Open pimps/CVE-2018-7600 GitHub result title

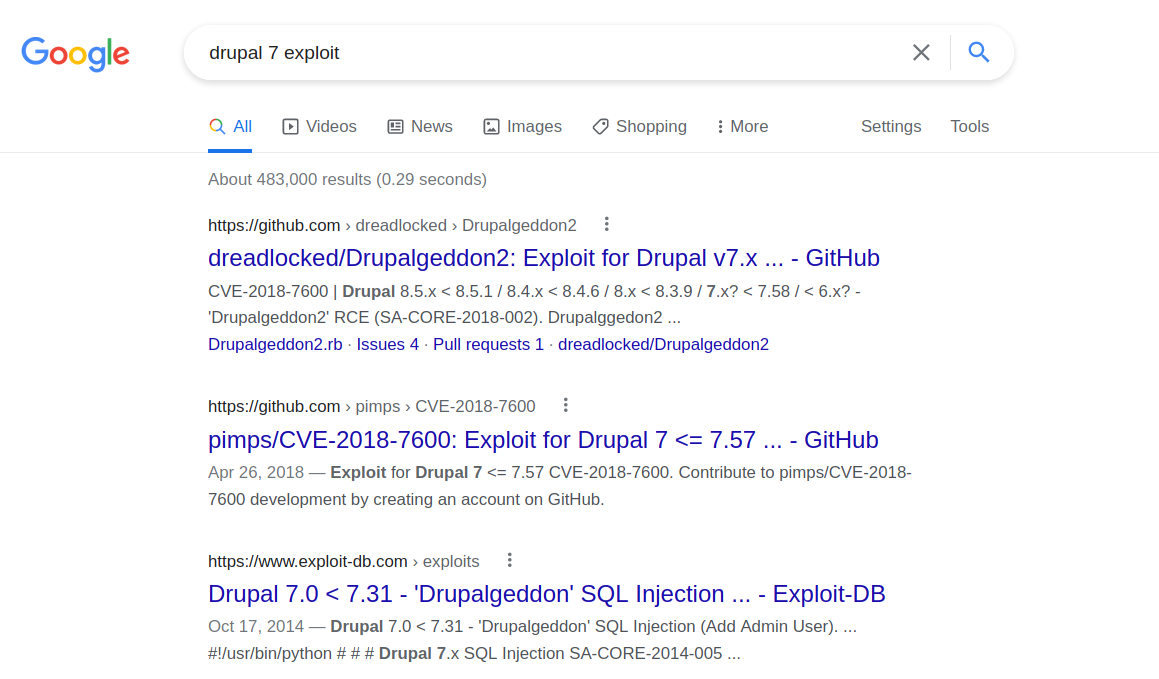[x=543, y=440]
